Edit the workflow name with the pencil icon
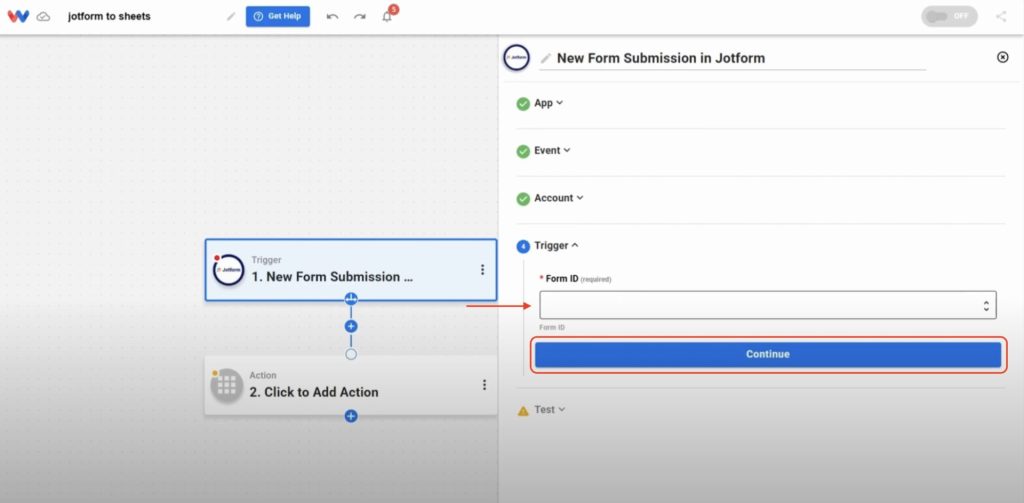The image size is (1024, 503). point(231,16)
